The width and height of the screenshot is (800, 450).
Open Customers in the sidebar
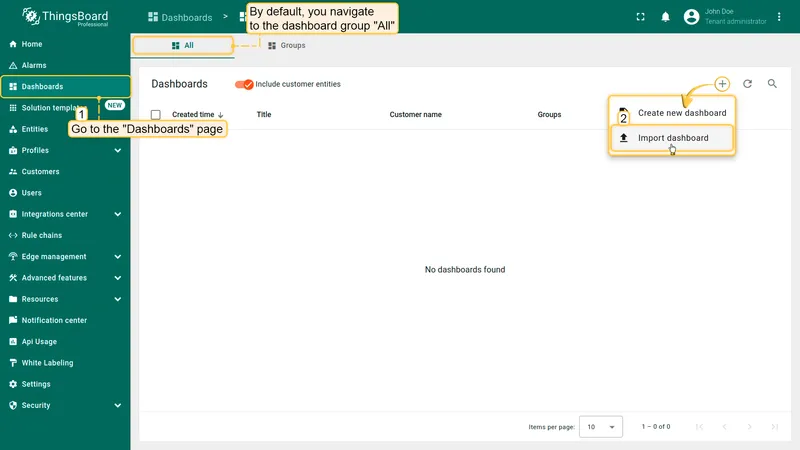[65, 171]
